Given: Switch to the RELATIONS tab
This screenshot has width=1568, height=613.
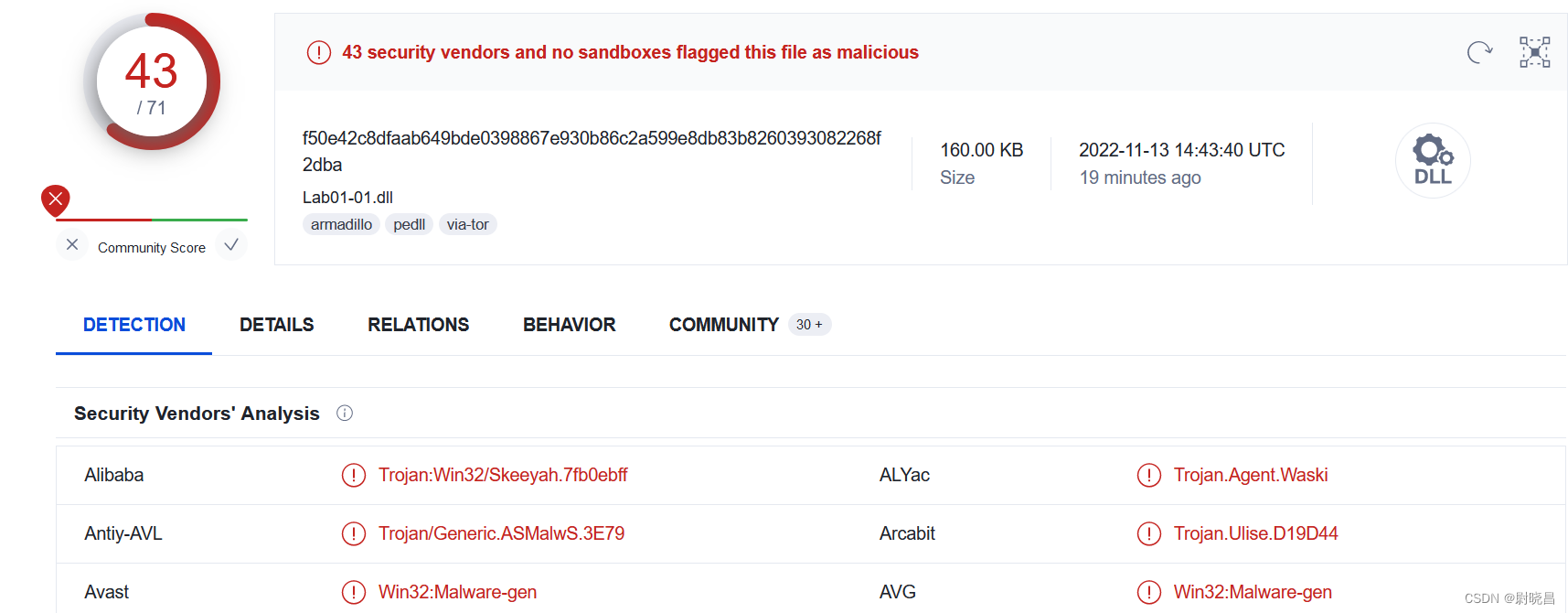Looking at the screenshot, I should [418, 325].
